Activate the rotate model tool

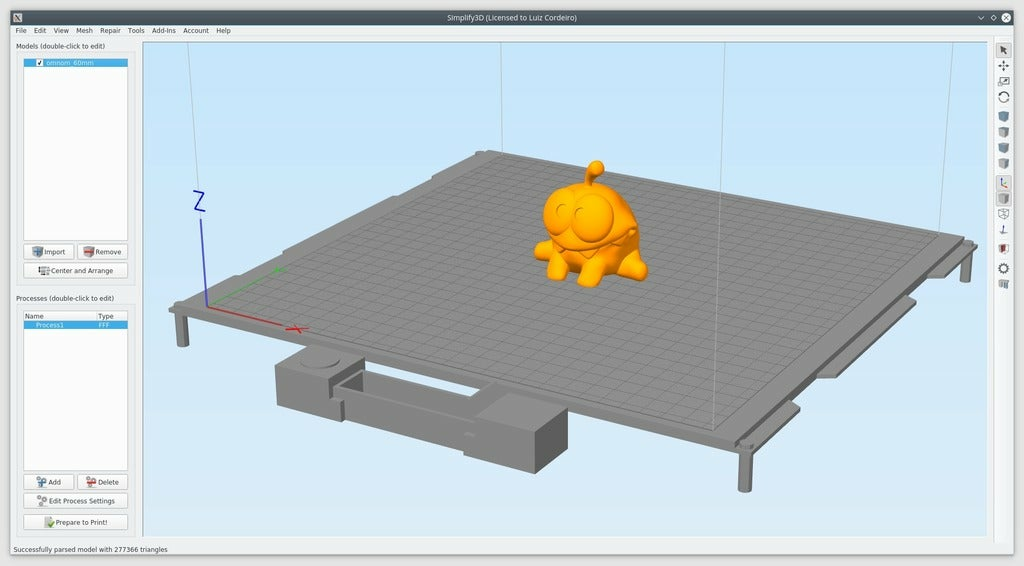(1004, 97)
